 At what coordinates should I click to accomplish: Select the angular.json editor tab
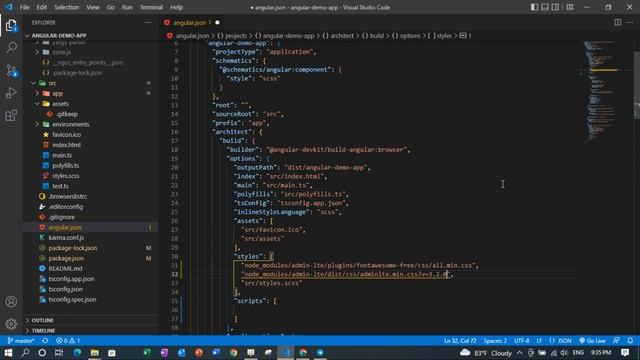pyautogui.click(x=190, y=22)
